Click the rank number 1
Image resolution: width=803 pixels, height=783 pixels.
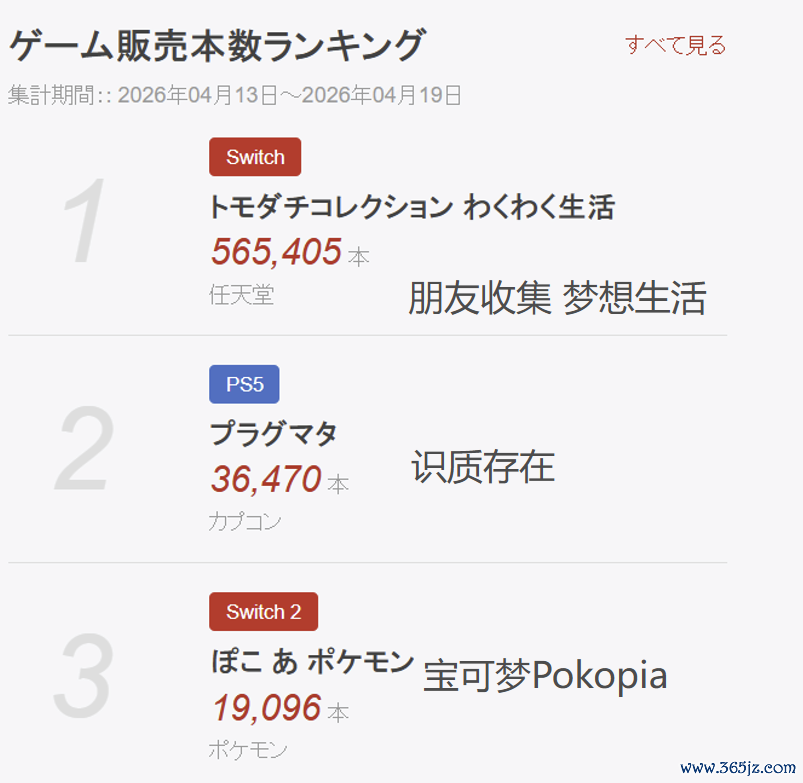pyautogui.click(x=84, y=220)
